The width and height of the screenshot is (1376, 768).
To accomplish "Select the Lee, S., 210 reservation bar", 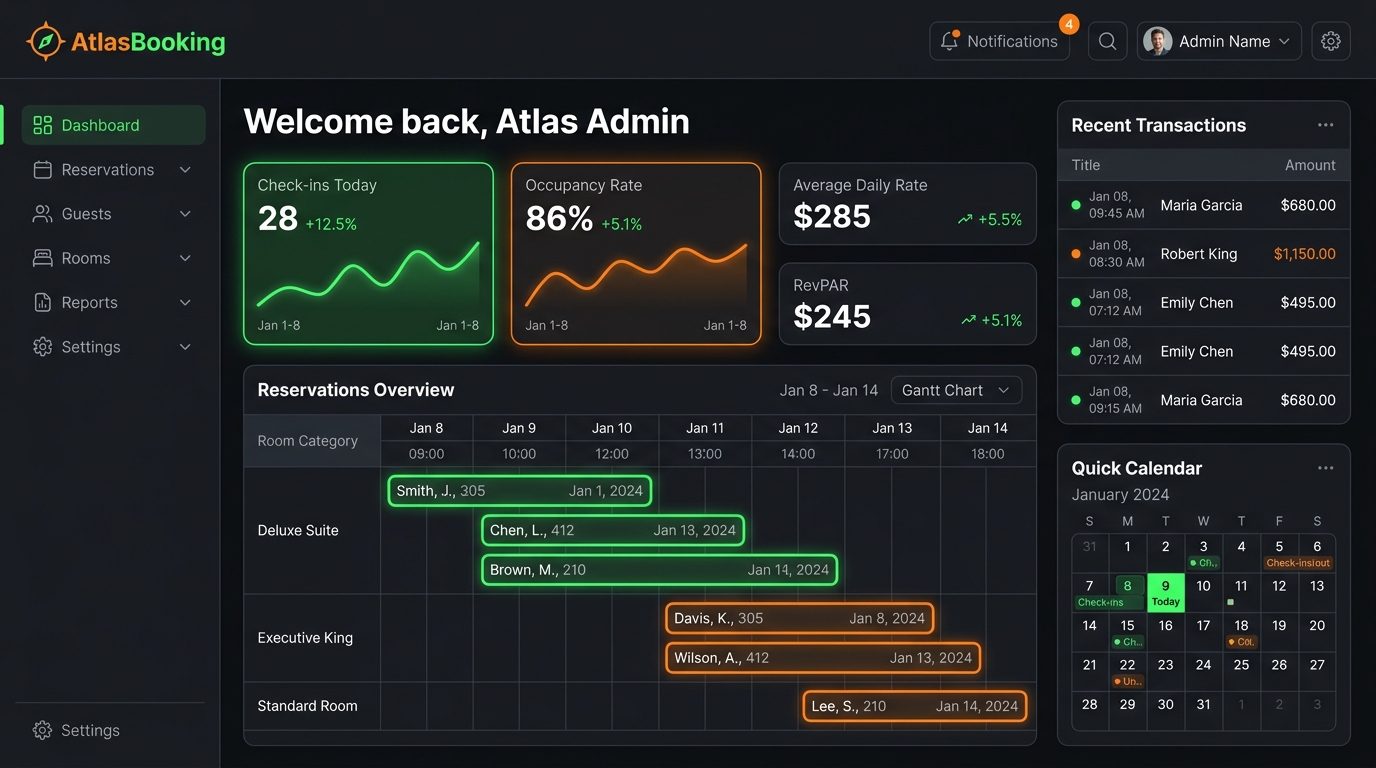I will click(915, 706).
